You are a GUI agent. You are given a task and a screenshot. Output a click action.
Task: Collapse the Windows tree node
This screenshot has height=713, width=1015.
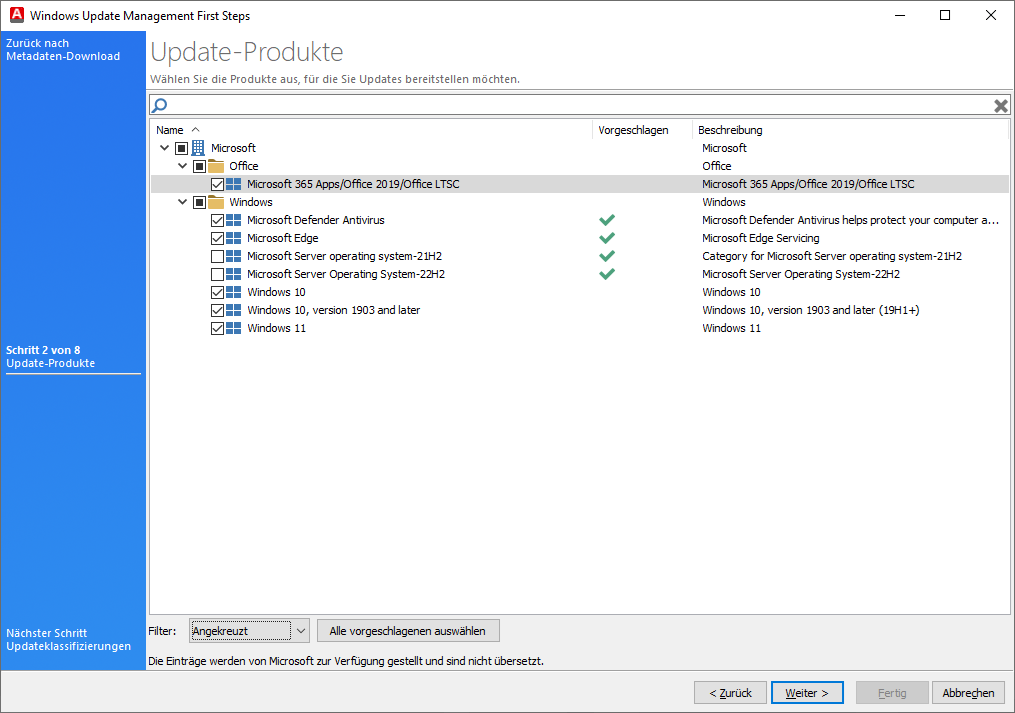click(183, 203)
